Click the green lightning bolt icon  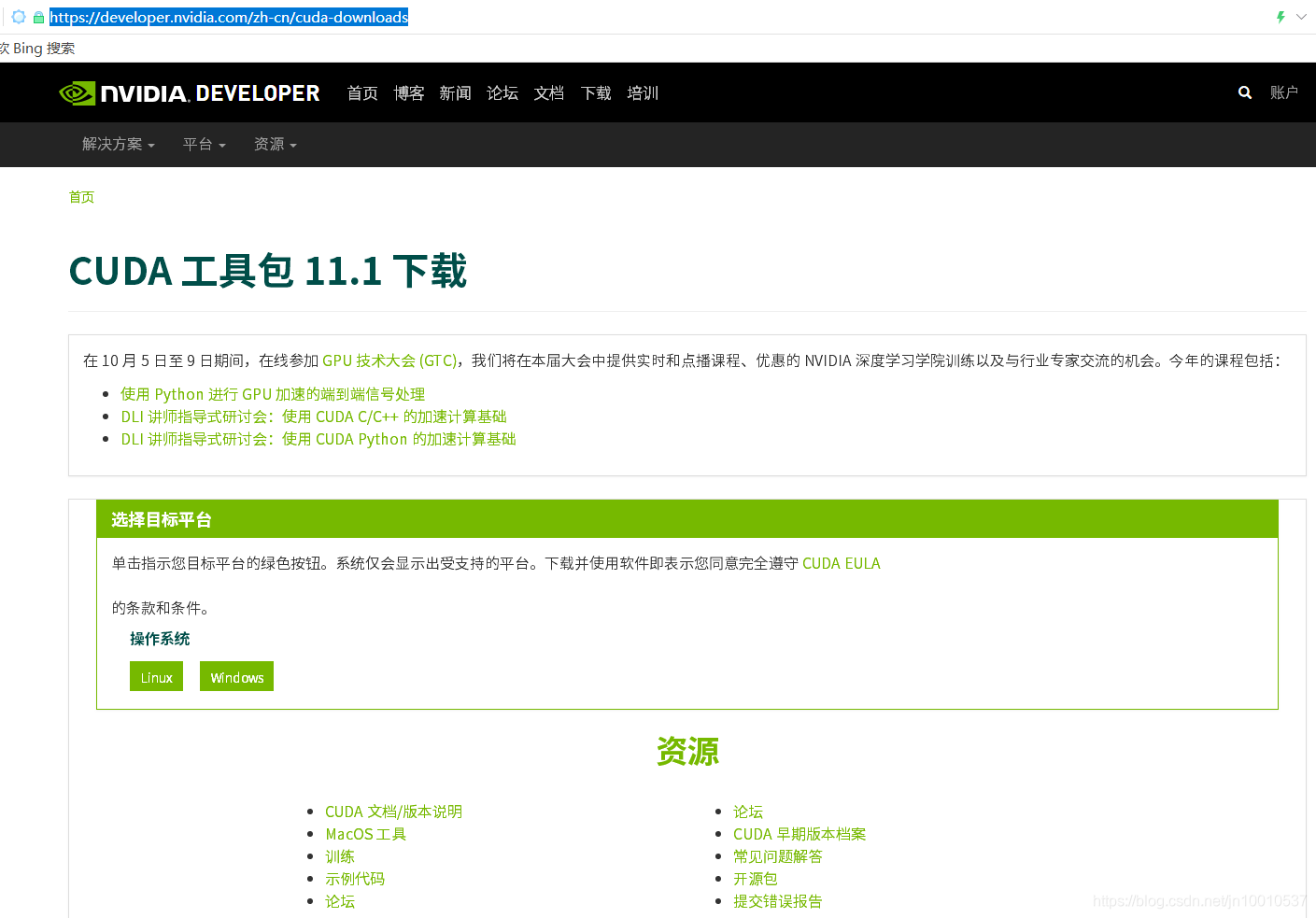pos(1281,17)
